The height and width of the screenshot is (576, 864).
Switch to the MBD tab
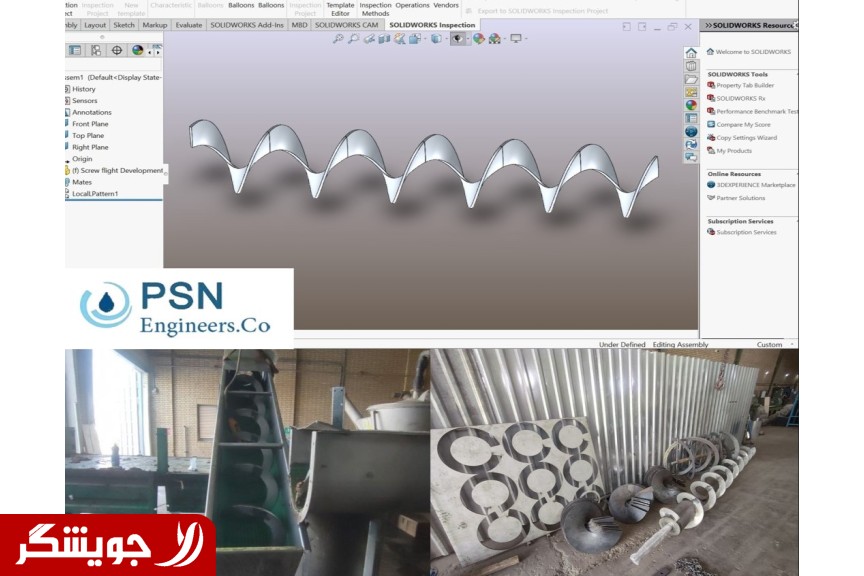299,25
